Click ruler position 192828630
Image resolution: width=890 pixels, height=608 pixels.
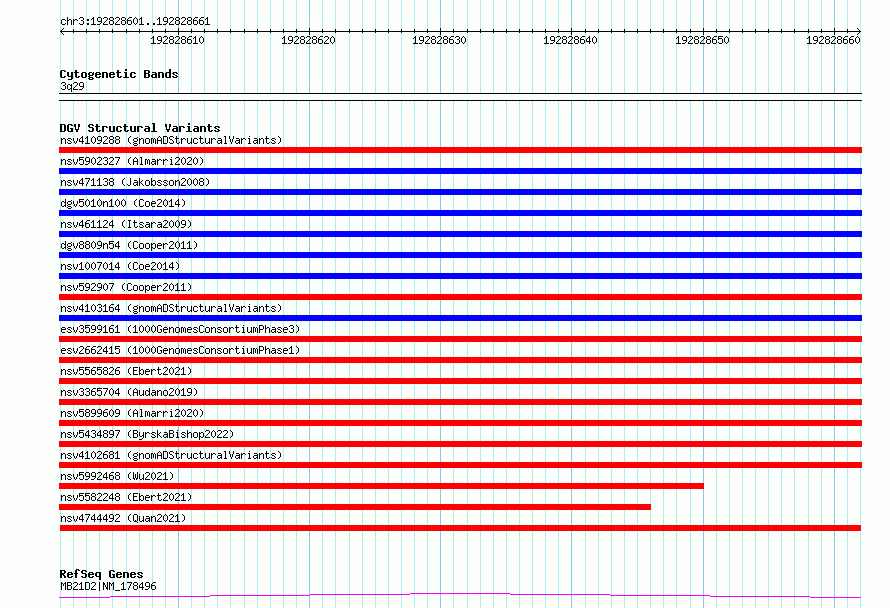[439, 40]
